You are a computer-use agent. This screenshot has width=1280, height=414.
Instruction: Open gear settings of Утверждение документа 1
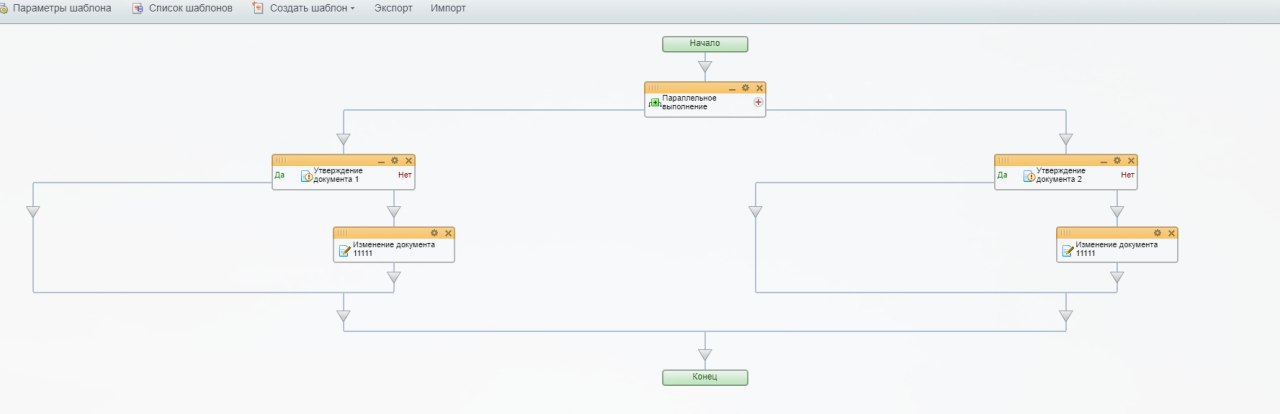click(x=394, y=160)
